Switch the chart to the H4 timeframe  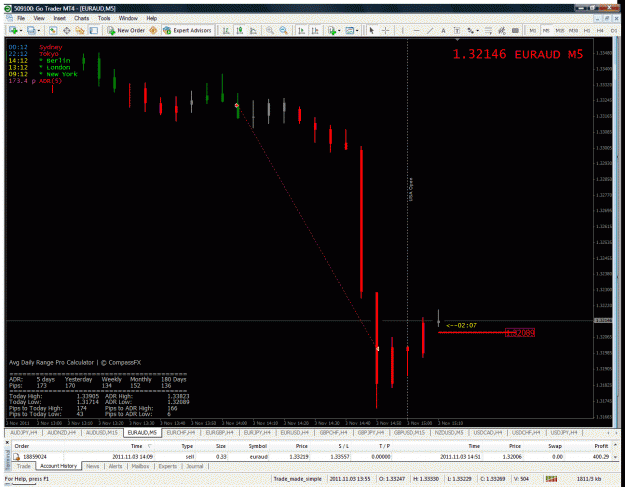(x=600, y=30)
